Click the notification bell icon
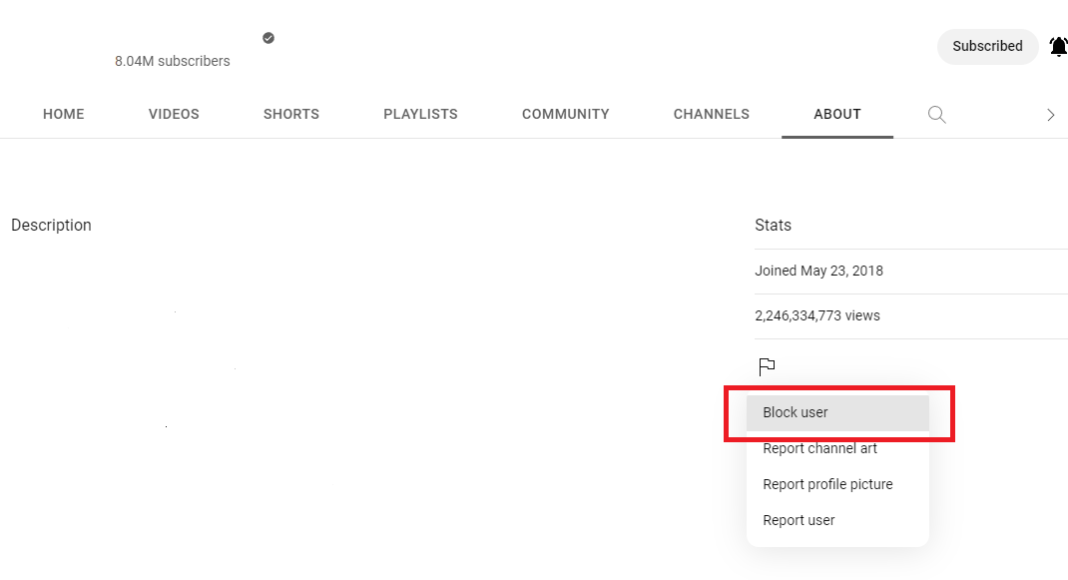 1057,46
